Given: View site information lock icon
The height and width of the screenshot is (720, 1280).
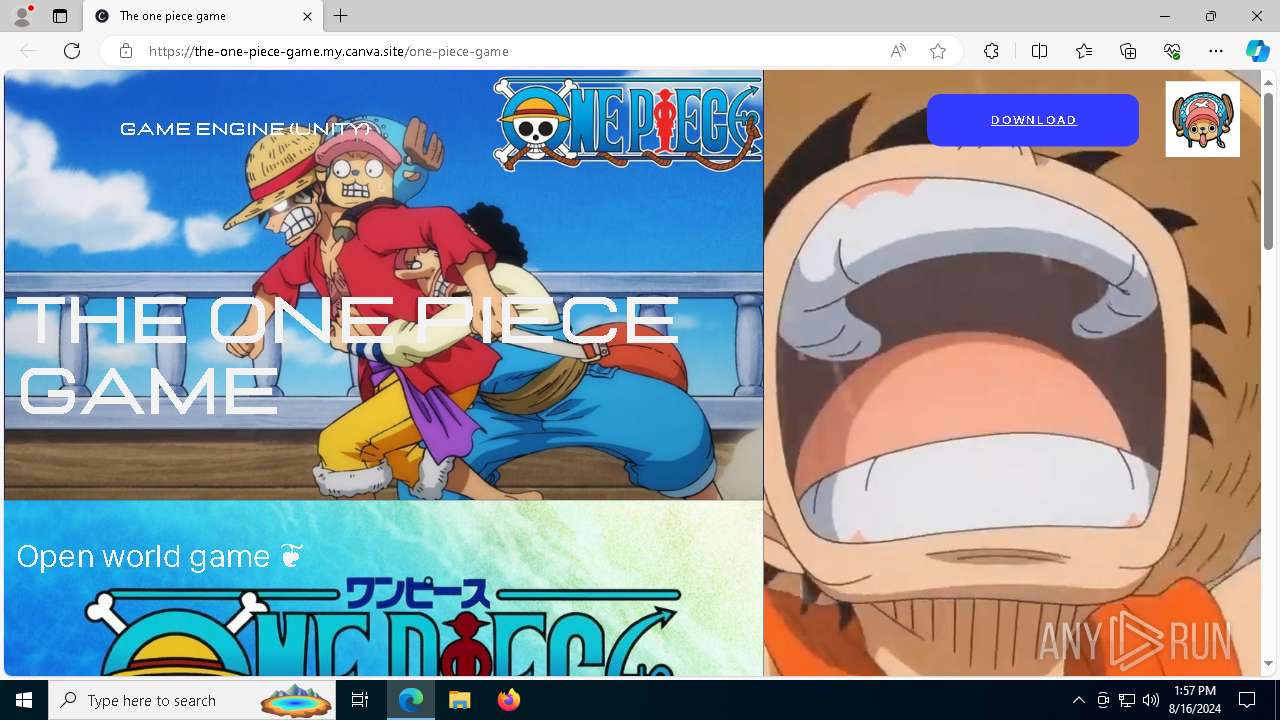Looking at the screenshot, I should [x=126, y=51].
